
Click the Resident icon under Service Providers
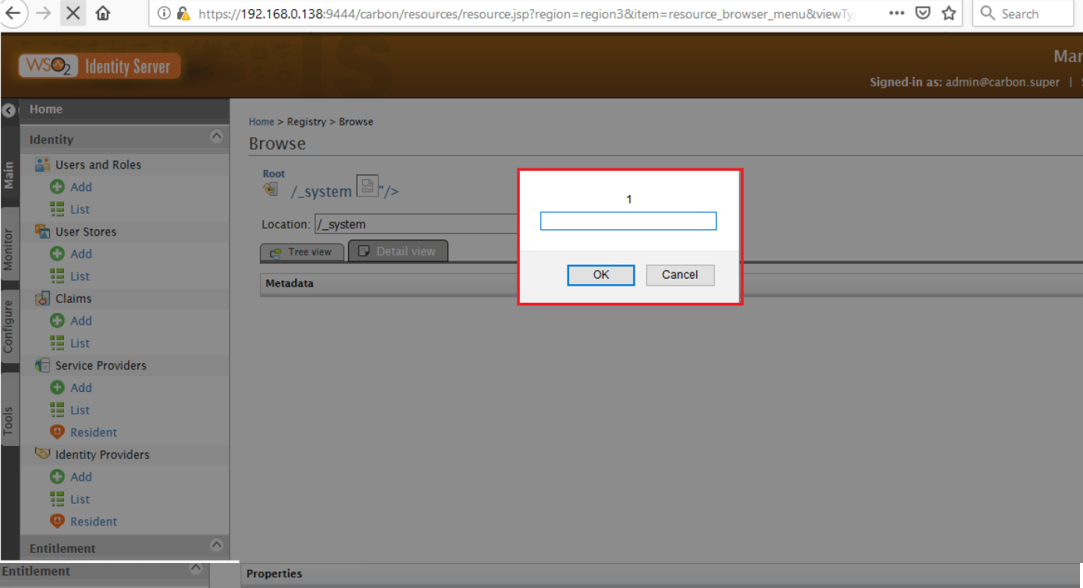pos(57,432)
